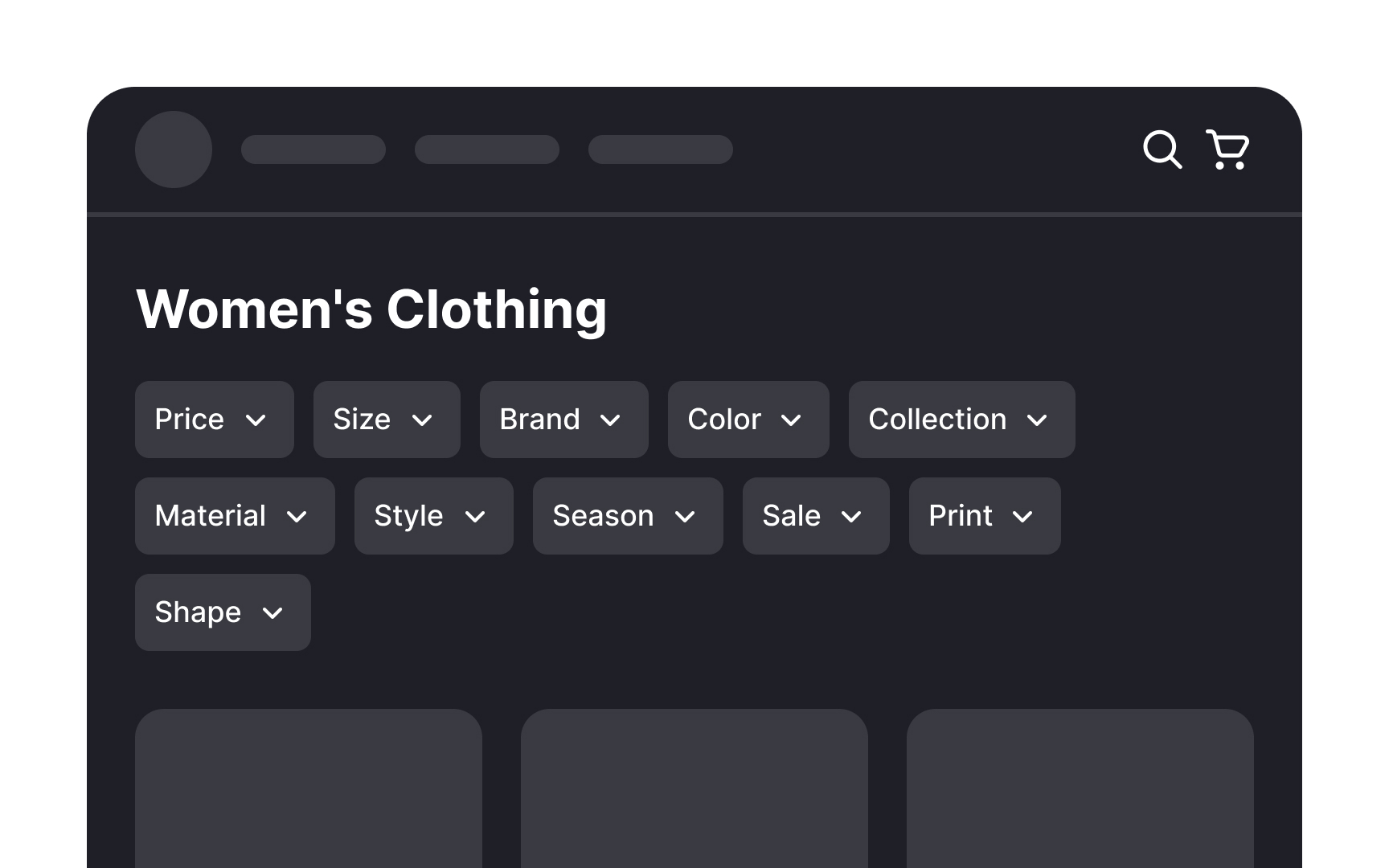This screenshot has height=868, width=1389.
Task: Expand the Price filter dropdown
Action: tap(215, 420)
